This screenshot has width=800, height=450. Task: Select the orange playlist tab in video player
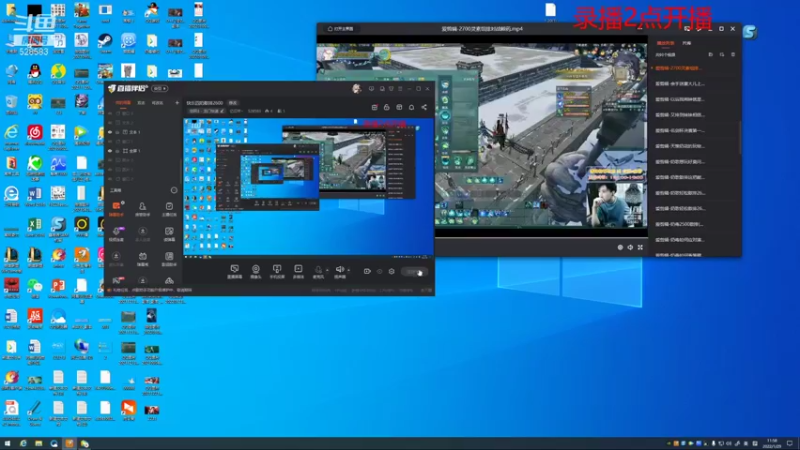(x=665, y=43)
